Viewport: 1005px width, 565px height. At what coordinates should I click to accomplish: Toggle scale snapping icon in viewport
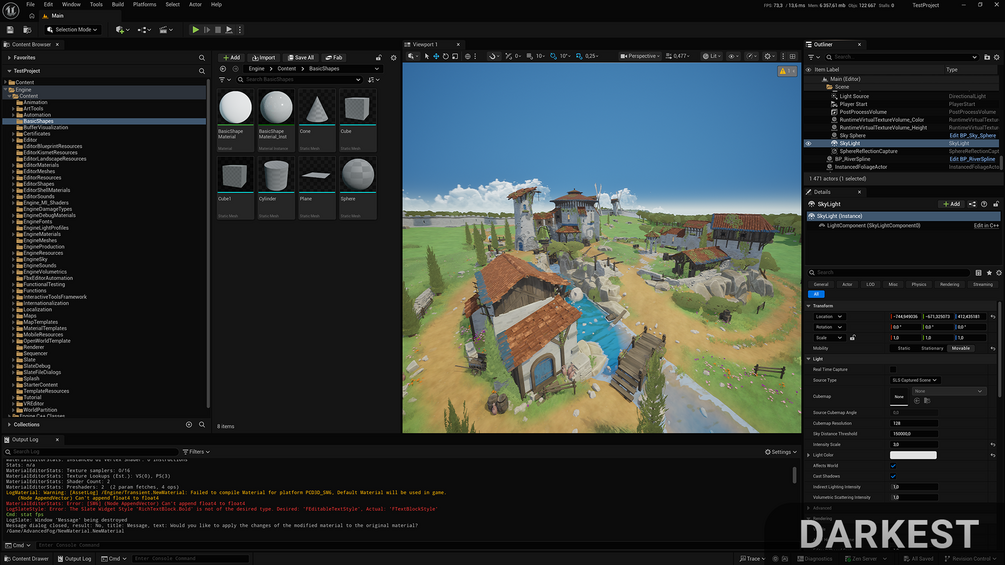[579, 56]
